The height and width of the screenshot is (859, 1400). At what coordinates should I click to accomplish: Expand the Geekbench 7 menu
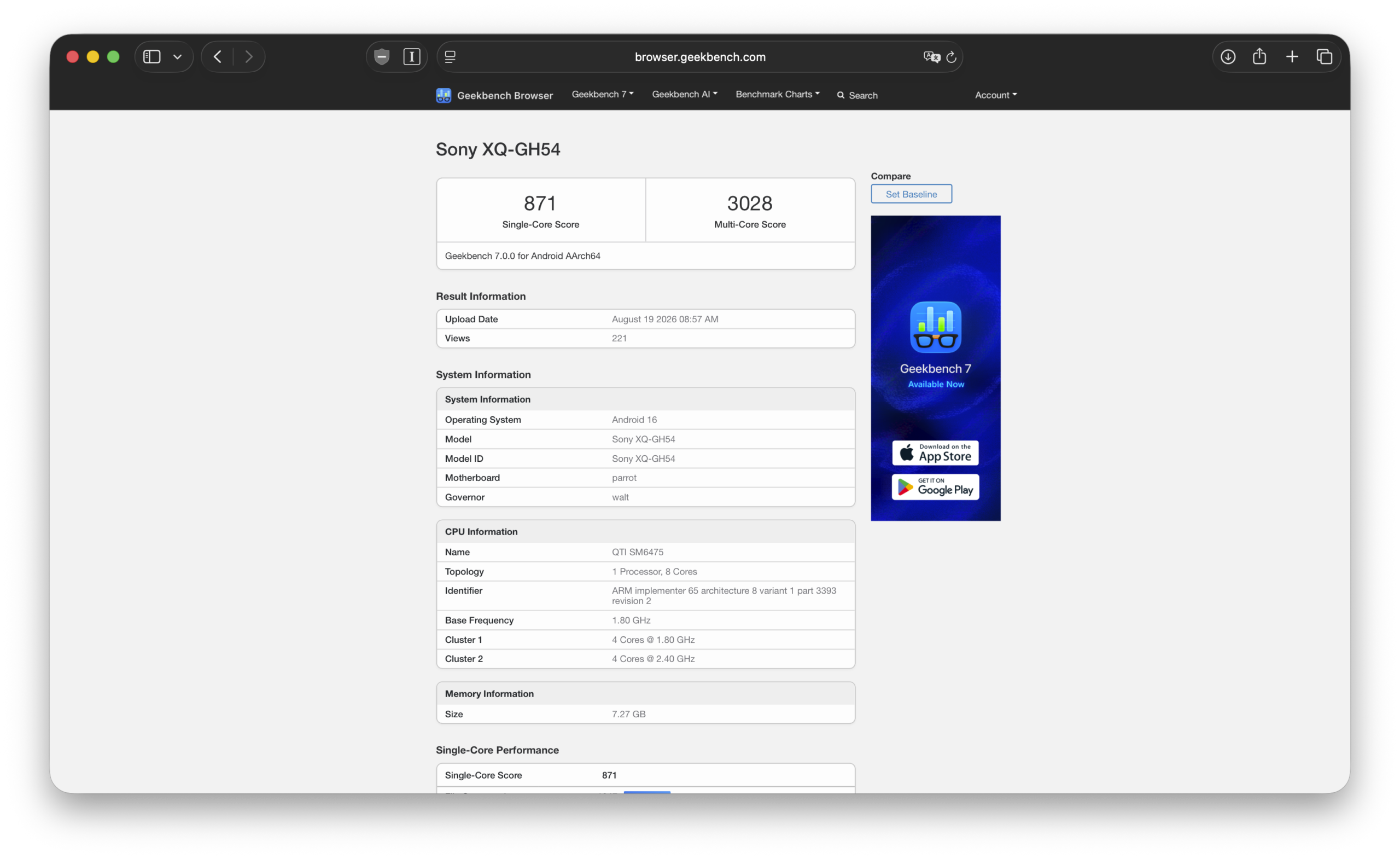point(602,94)
